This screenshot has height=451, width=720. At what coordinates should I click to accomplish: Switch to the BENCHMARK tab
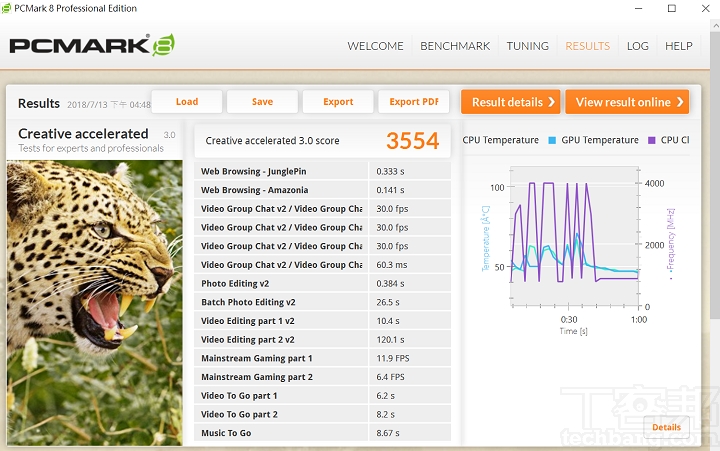pyautogui.click(x=455, y=46)
